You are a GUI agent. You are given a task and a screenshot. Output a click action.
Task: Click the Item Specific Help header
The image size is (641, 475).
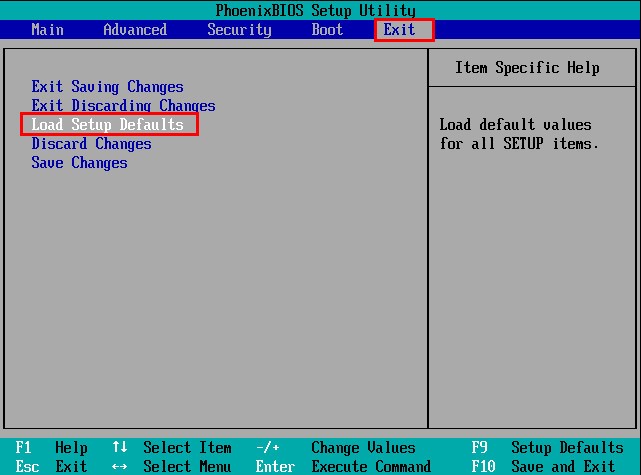pyautogui.click(x=527, y=68)
